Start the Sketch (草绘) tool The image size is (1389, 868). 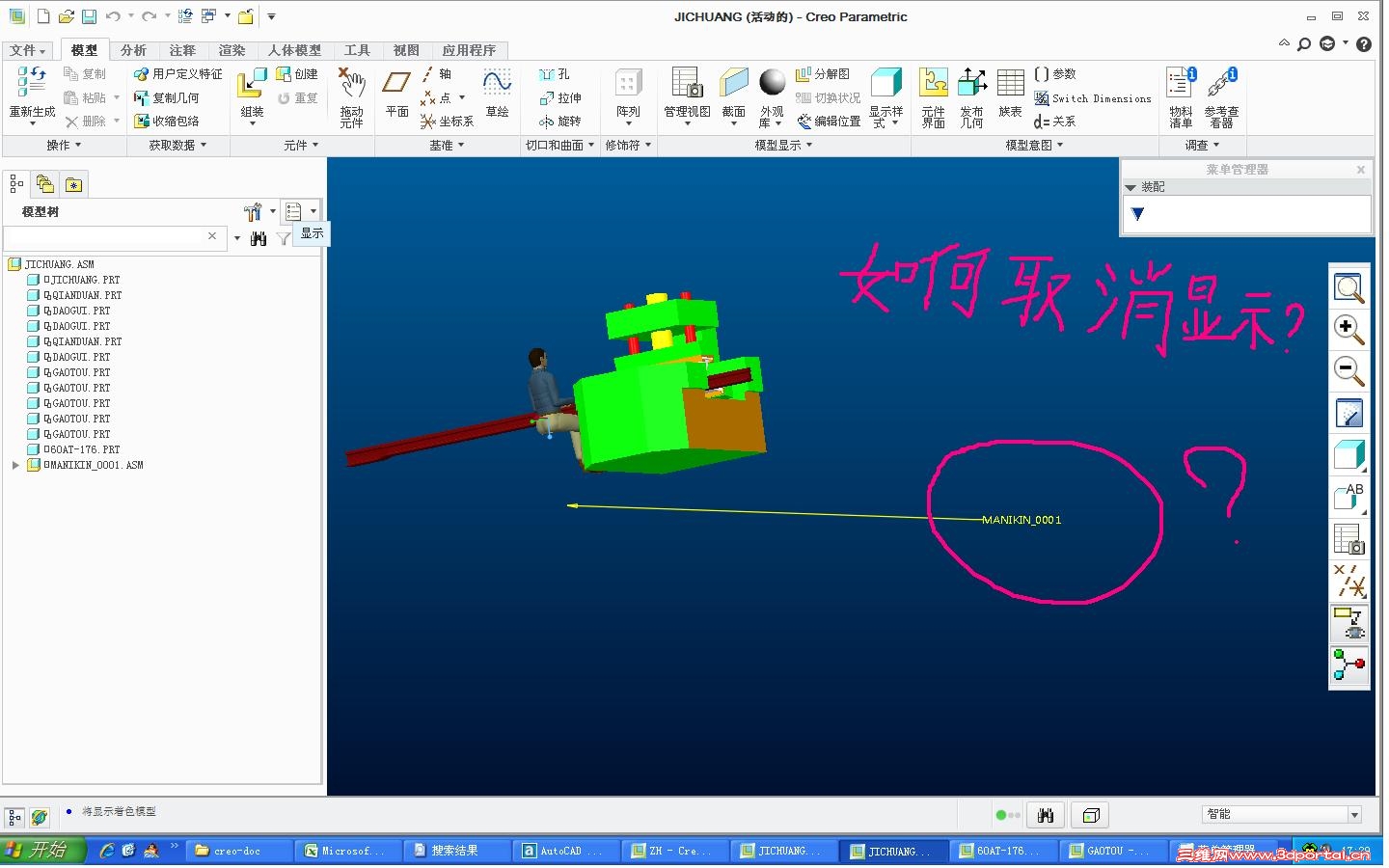tap(497, 94)
